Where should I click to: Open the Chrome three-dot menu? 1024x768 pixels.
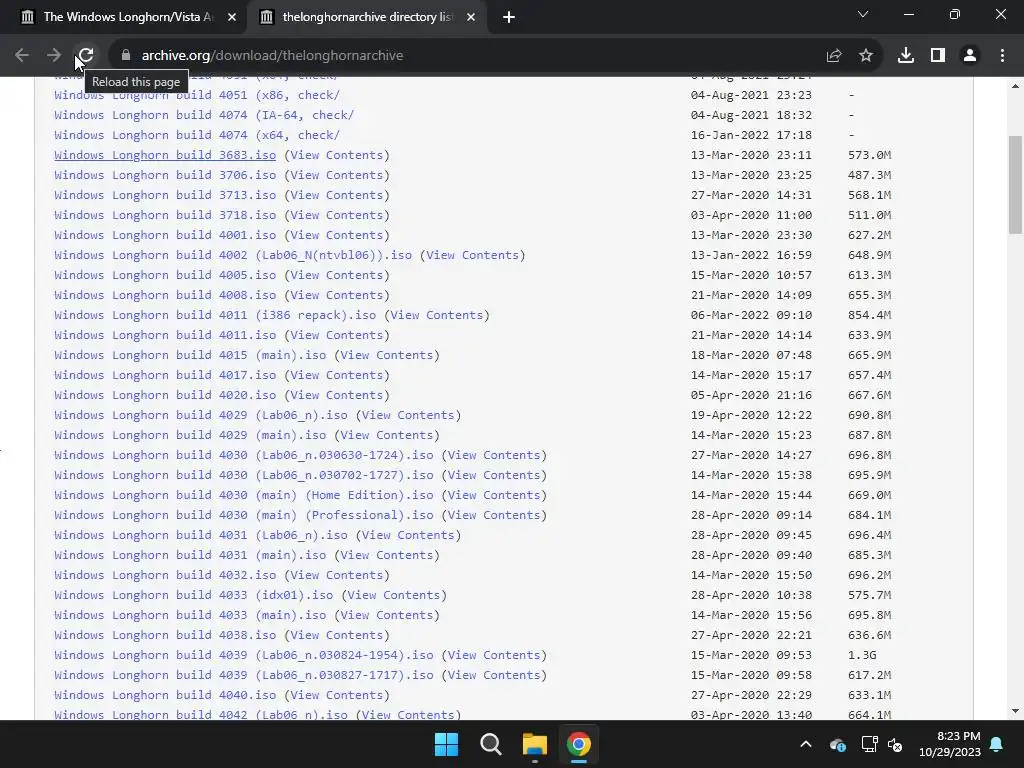tap(1002, 56)
